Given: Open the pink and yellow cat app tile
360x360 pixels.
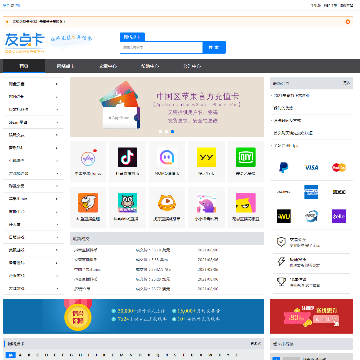Looking at the screenshot, I should tap(246, 207).
